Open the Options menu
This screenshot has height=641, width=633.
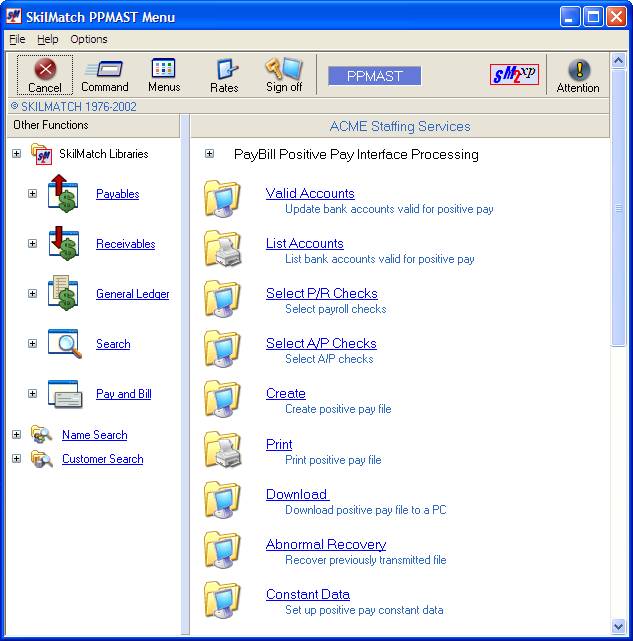89,39
